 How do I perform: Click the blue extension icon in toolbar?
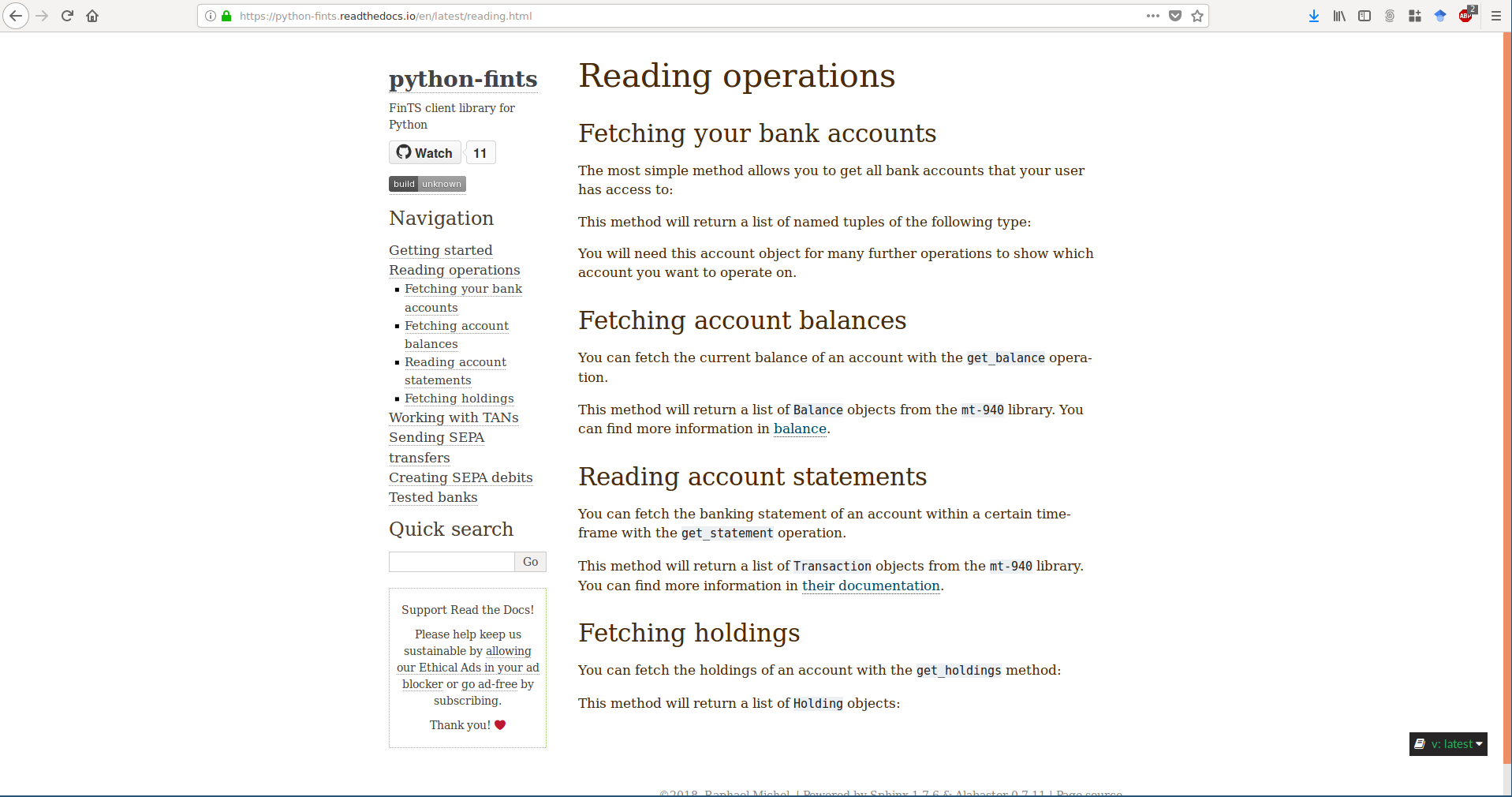pyautogui.click(x=1440, y=16)
